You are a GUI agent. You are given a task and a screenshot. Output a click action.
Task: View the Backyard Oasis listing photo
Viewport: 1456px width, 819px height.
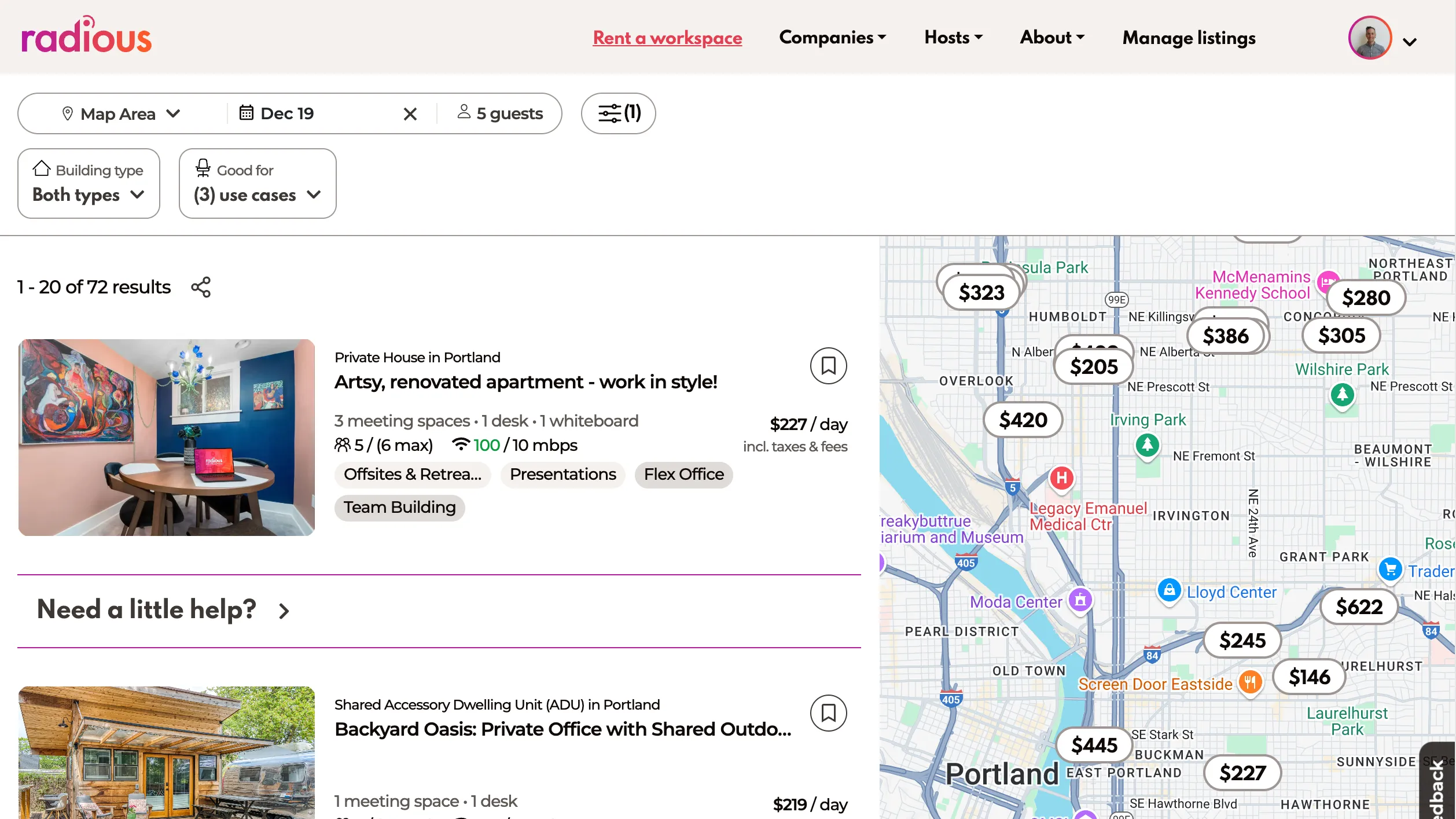coord(167,752)
